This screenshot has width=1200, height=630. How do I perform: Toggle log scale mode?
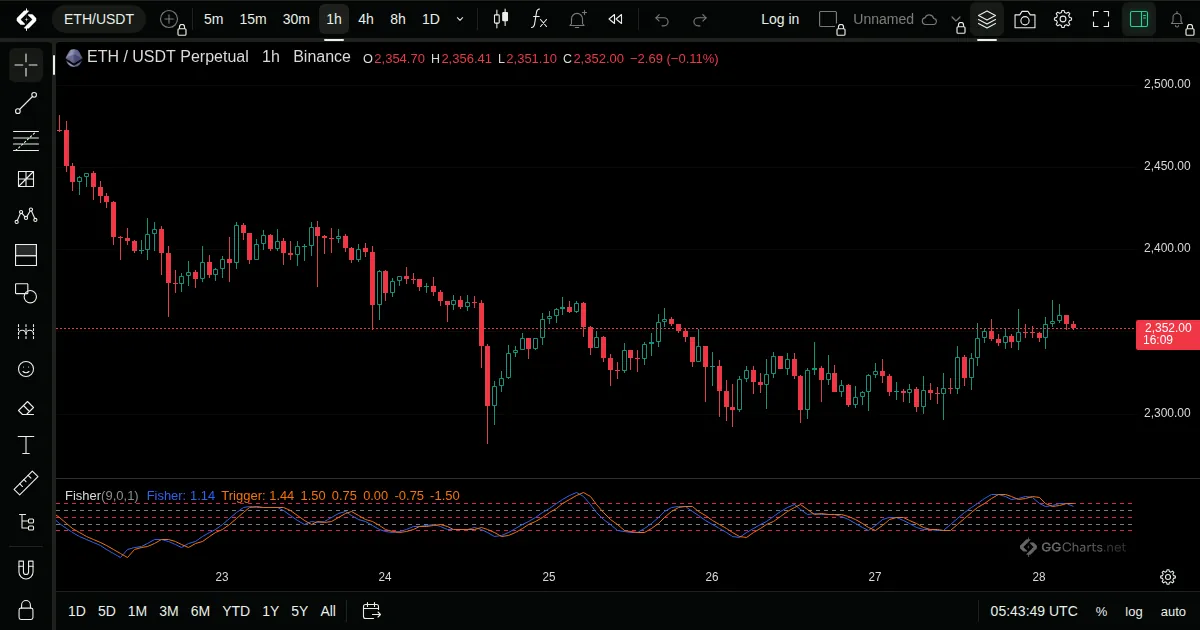pyautogui.click(x=1134, y=611)
